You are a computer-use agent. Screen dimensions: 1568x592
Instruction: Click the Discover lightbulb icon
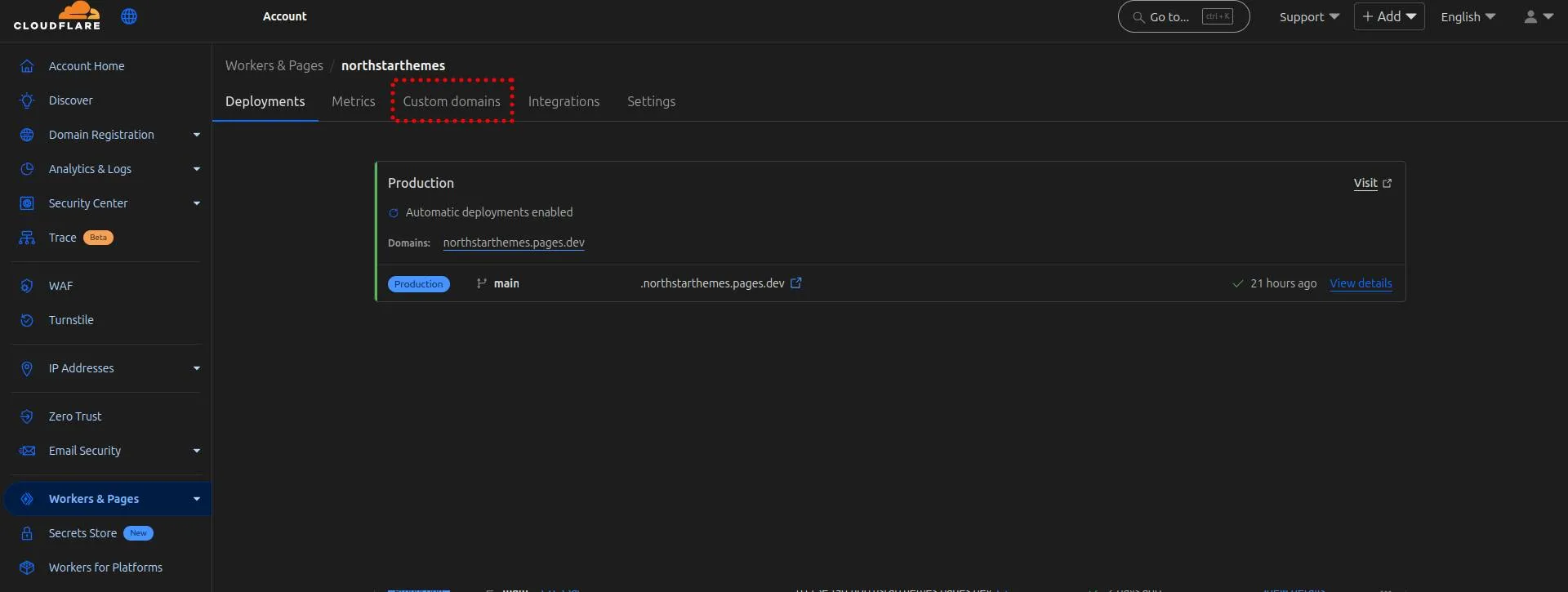[27, 100]
